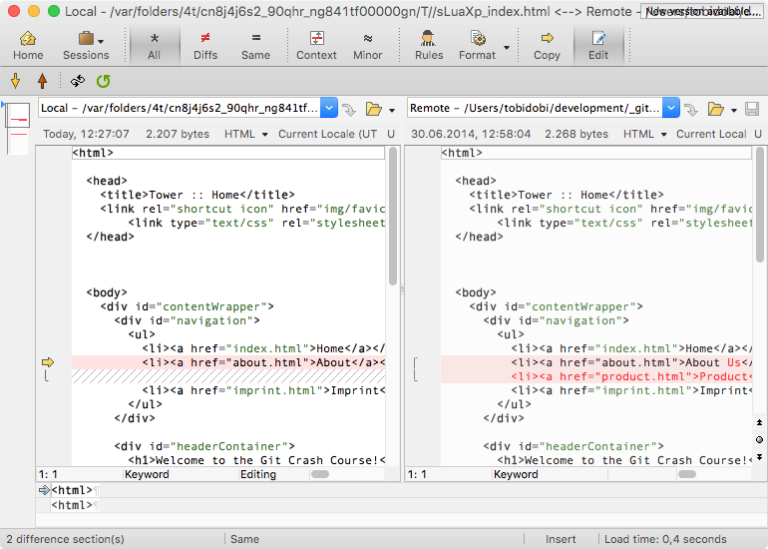Open right pane Current Locale encoding menu

[x=711, y=134]
